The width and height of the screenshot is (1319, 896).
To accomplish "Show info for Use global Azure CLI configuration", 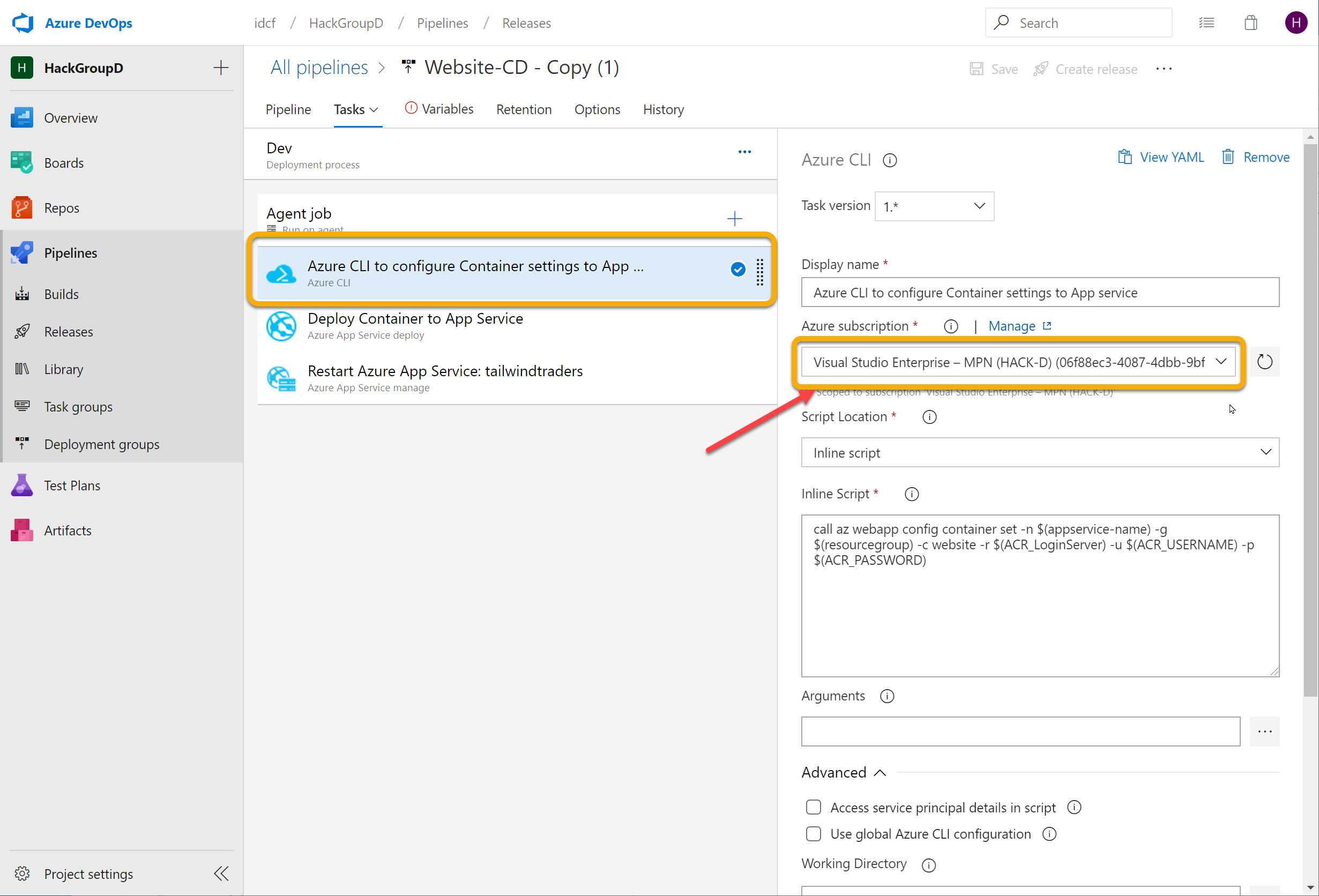I will 1049,834.
